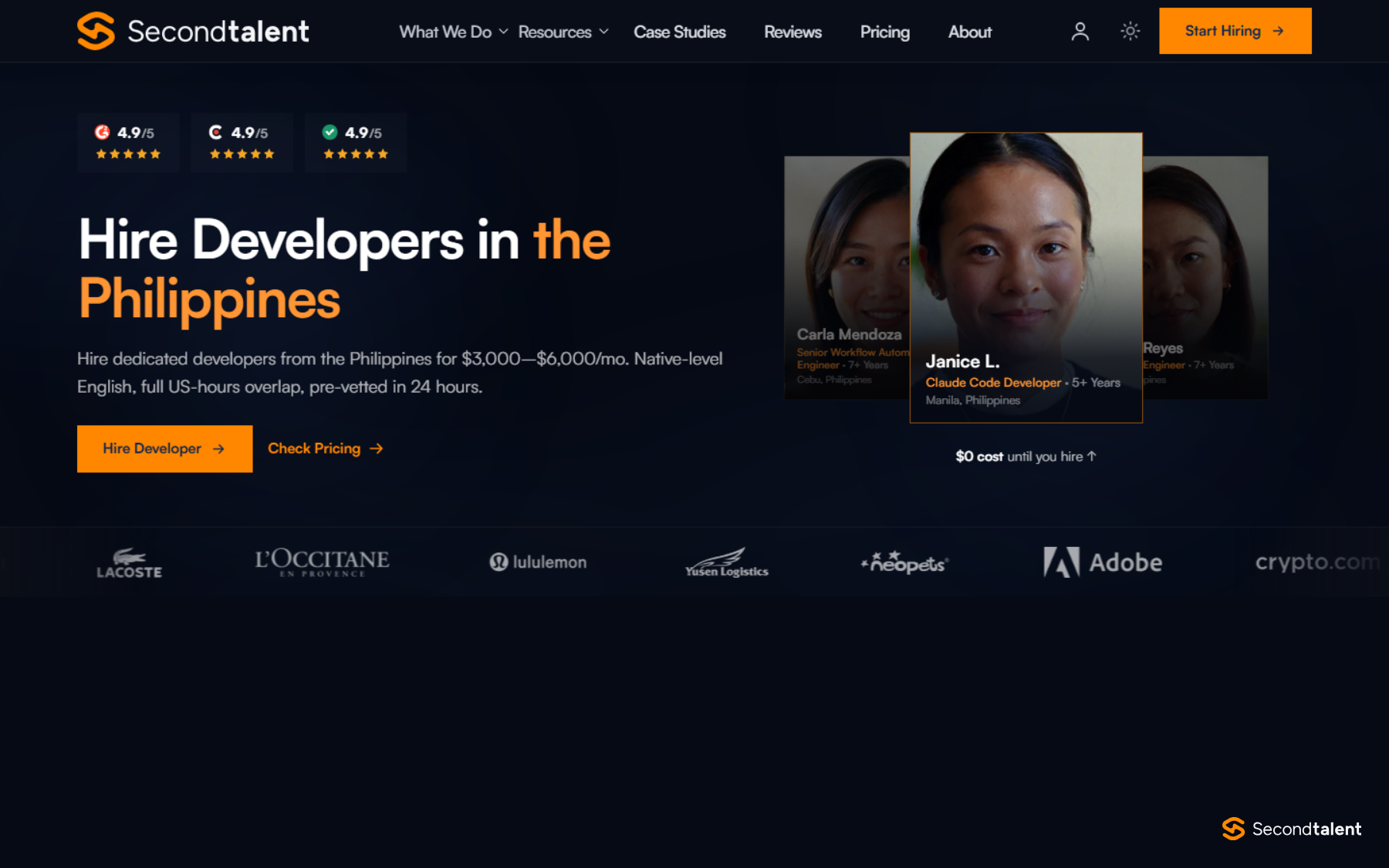Navigate to About page
Screen dimensions: 1389x868
coord(970,32)
